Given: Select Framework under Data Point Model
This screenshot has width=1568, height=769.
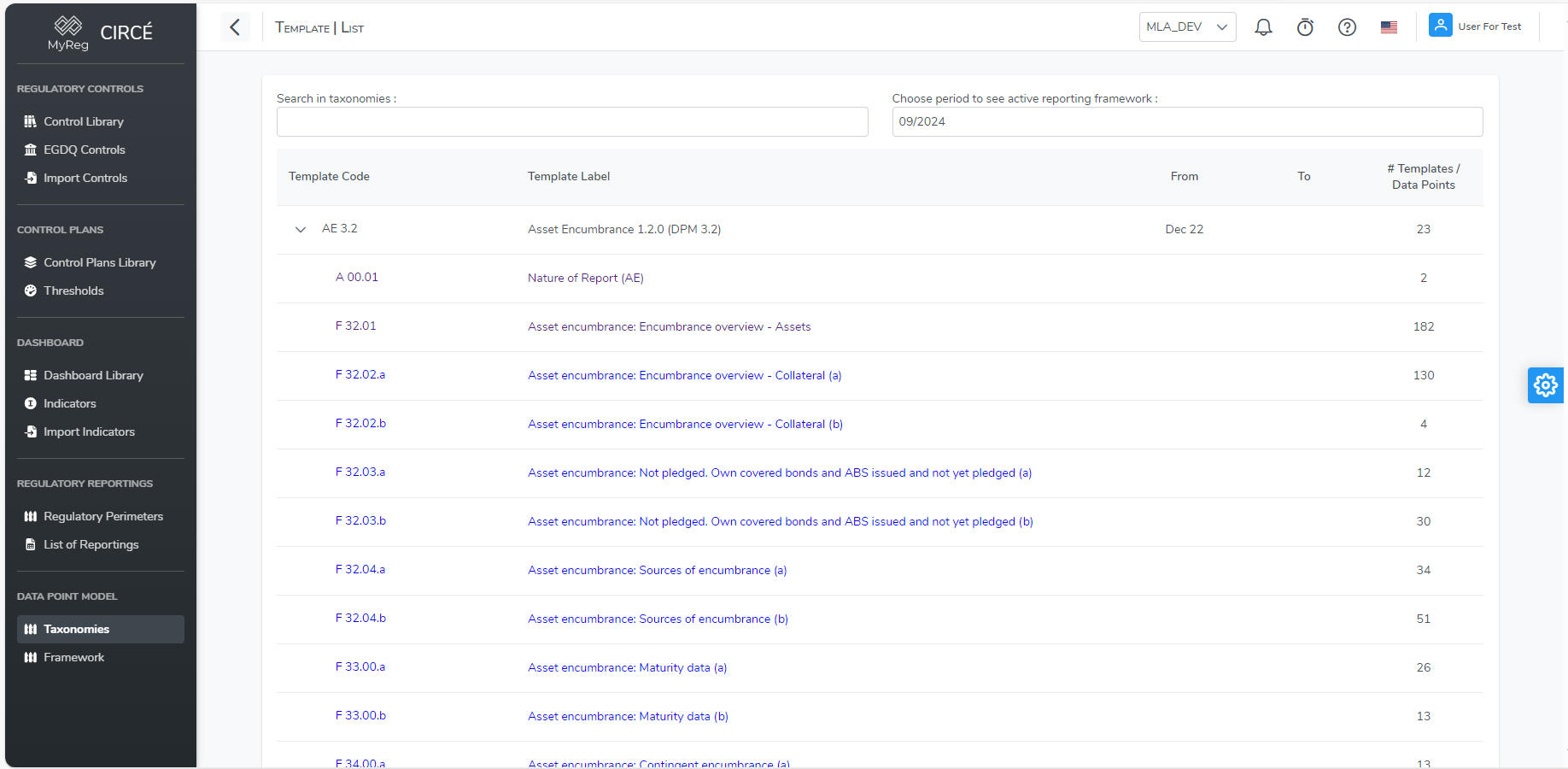Looking at the screenshot, I should click(73, 657).
